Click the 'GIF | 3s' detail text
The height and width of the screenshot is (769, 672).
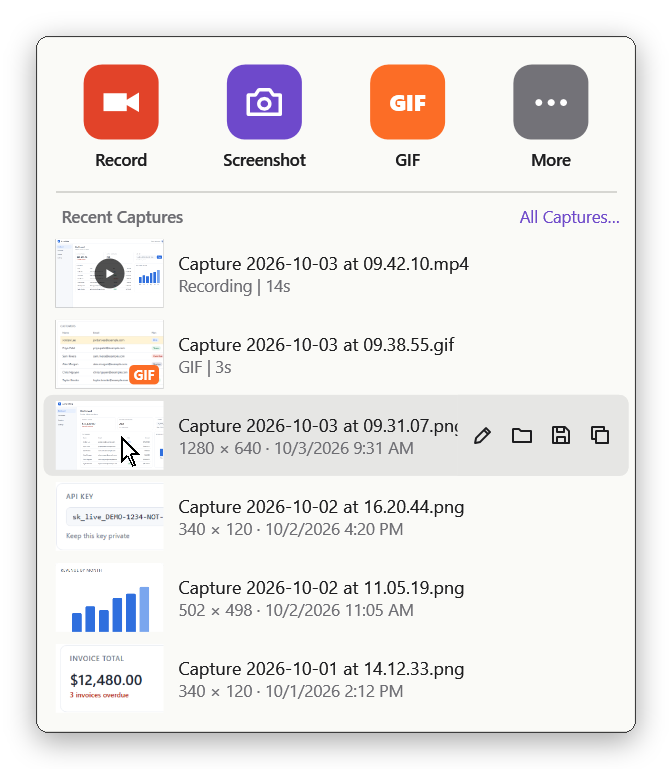coord(205,367)
